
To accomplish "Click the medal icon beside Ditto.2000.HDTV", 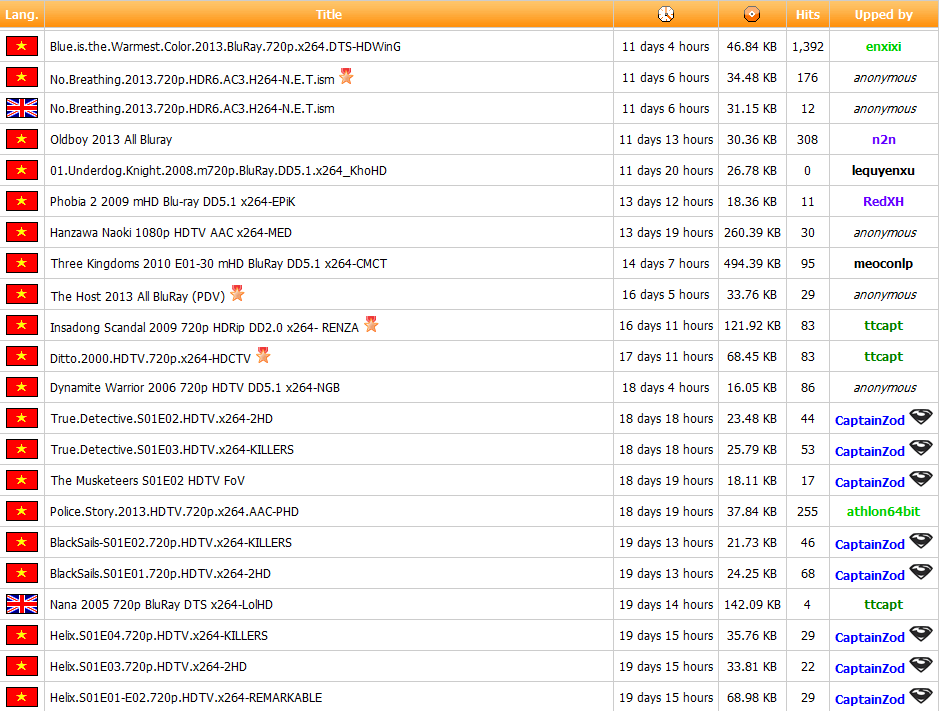I will (x=263, y=355).
